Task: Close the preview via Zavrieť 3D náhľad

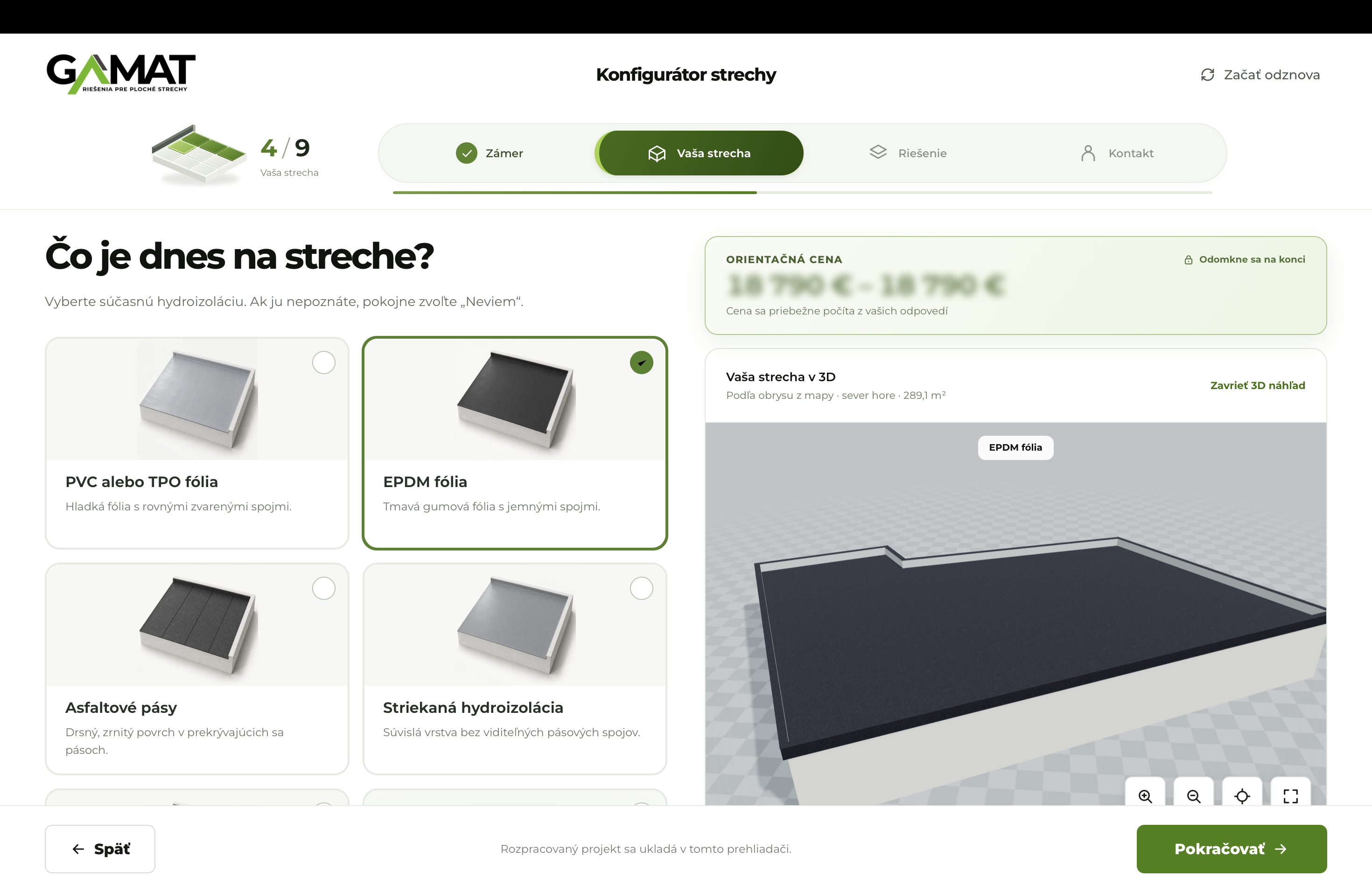Action: pyautogui.click(x=1257, y=385)
